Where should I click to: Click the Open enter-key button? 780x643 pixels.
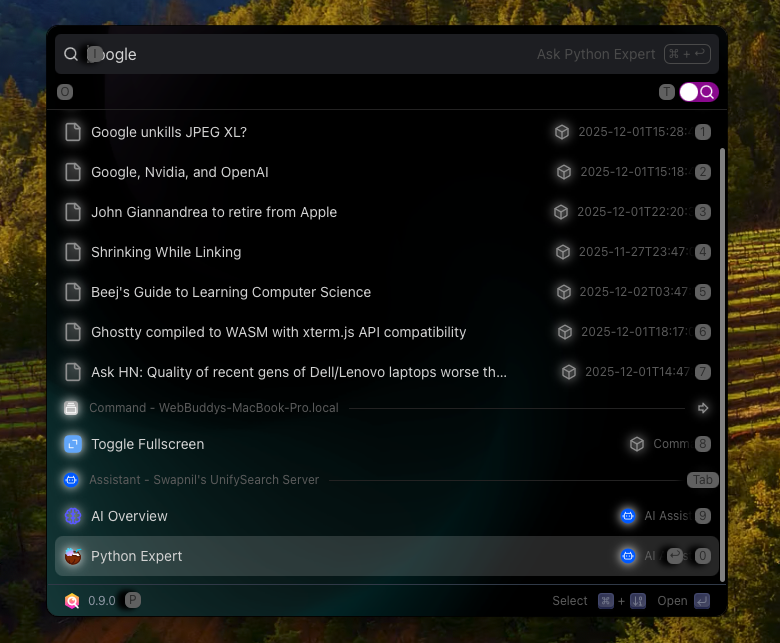(x=702, y=601)
